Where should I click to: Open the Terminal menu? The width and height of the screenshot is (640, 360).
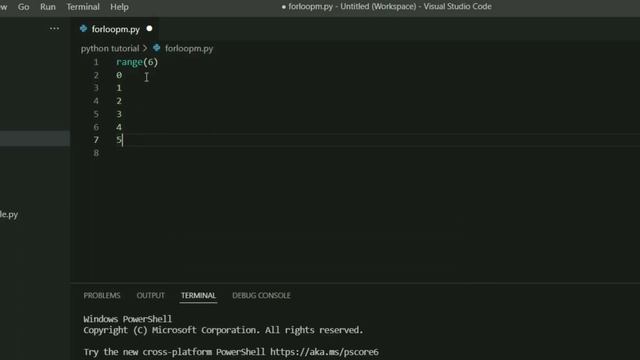(83, 7)
